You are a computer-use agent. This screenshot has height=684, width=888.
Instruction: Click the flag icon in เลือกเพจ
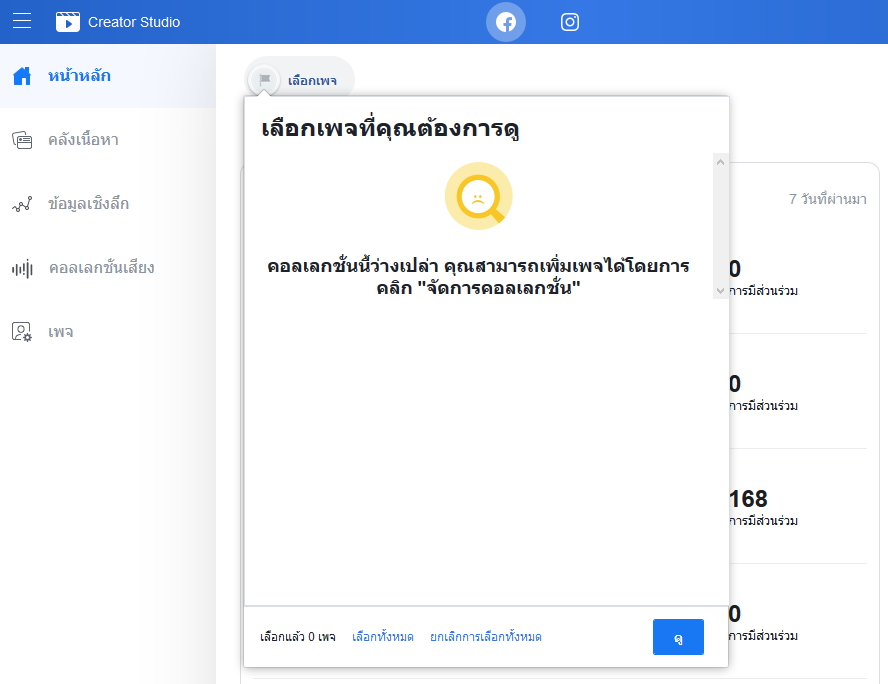pos(264,80)
